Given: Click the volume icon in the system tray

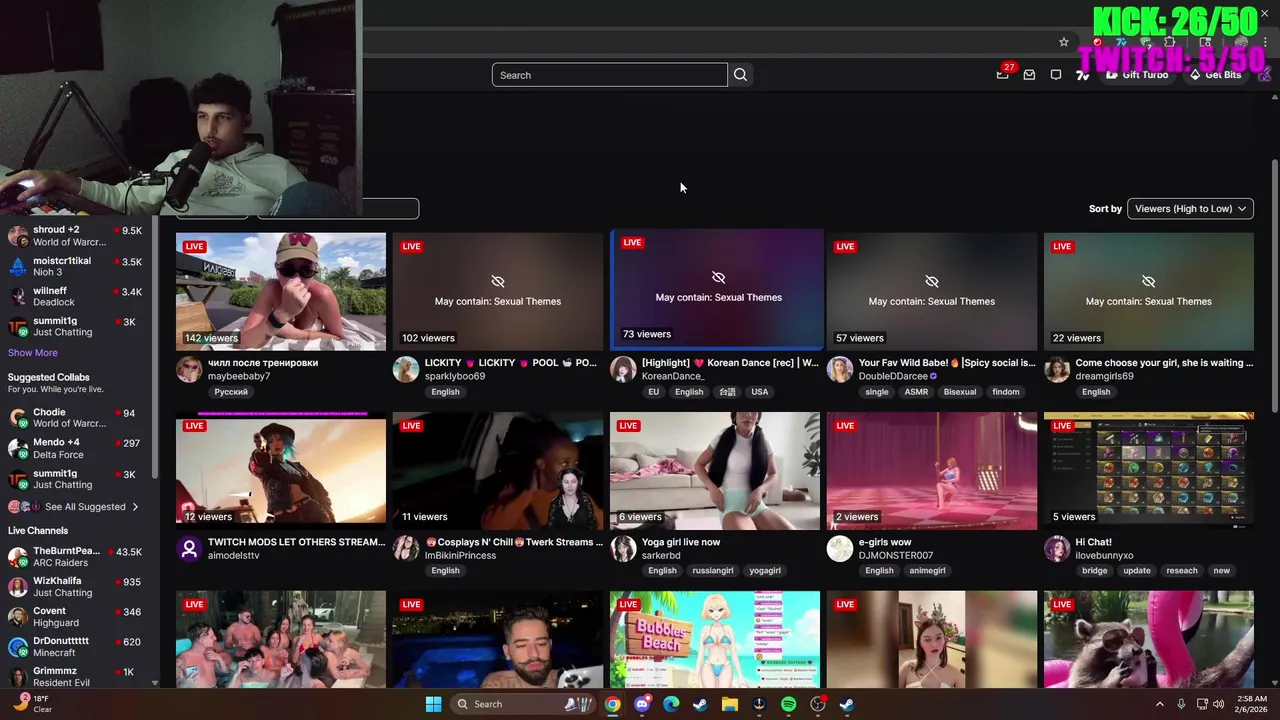Looking at the screenshot, I should pyautogui.click(x=1219, y=704).
